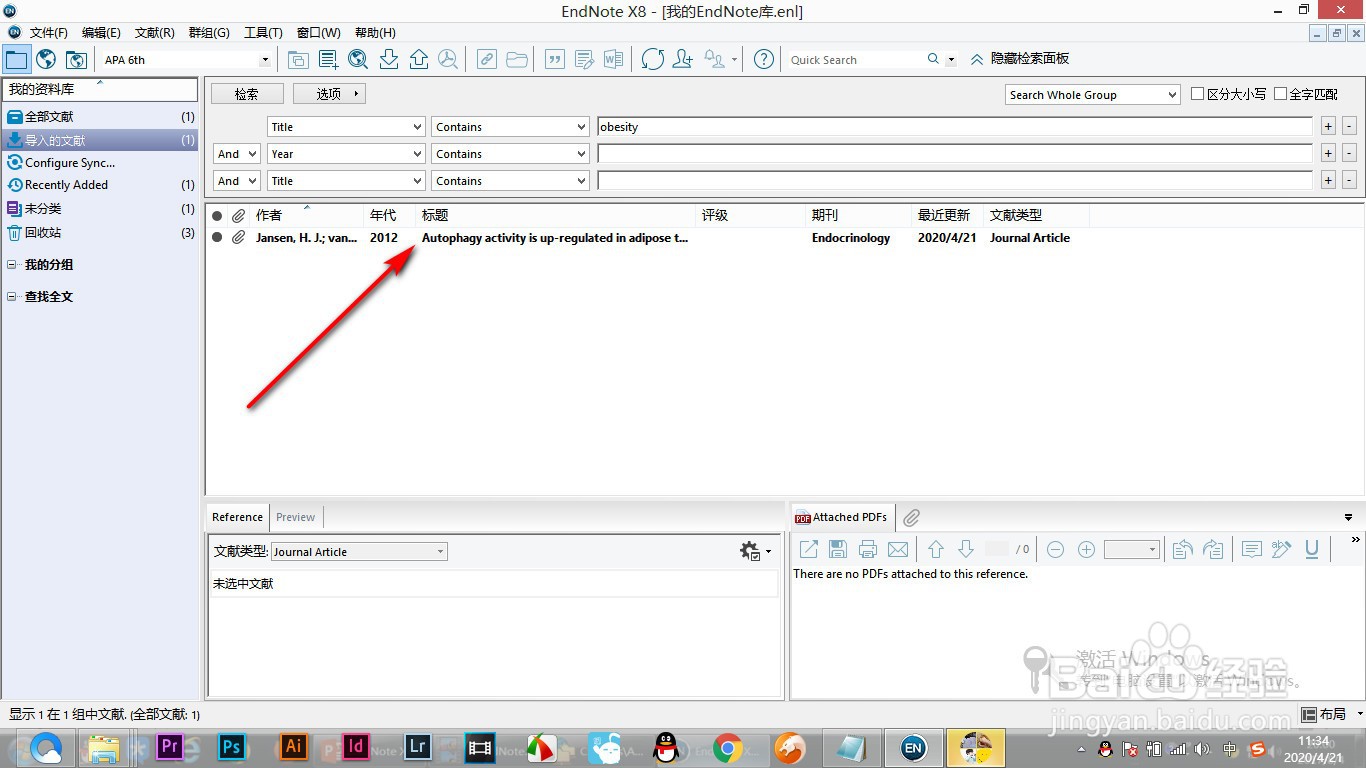
Task: Click the New Reference toolbar icon
Action: (x=328, y=59)
